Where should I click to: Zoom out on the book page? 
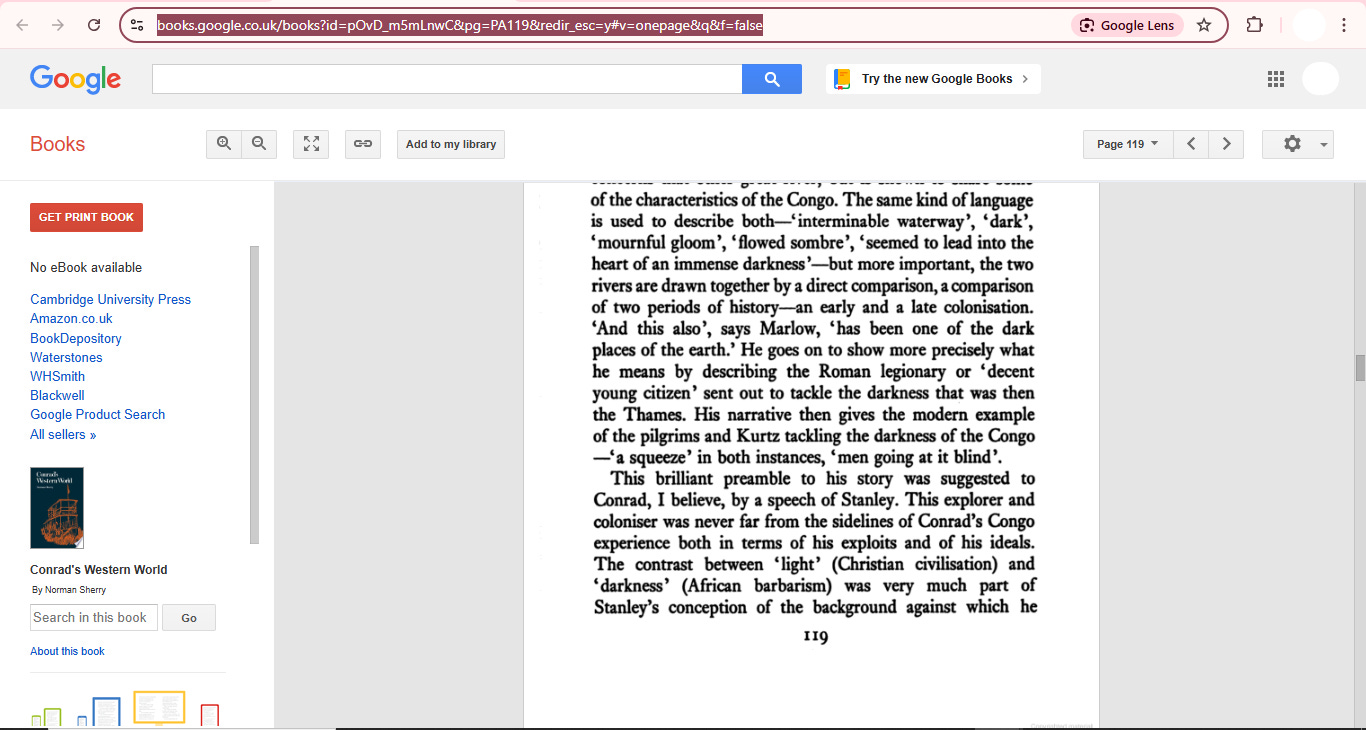point(259,144)
